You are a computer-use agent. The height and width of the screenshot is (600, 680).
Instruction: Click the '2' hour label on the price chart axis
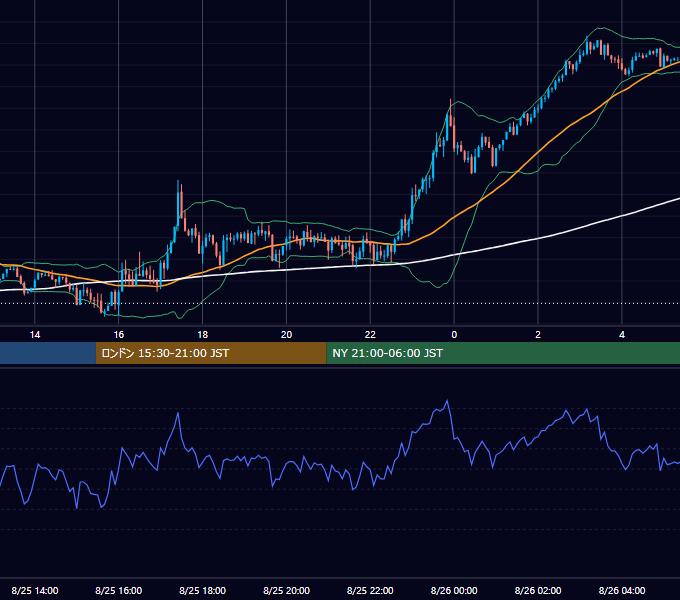[x=538, y=335]
